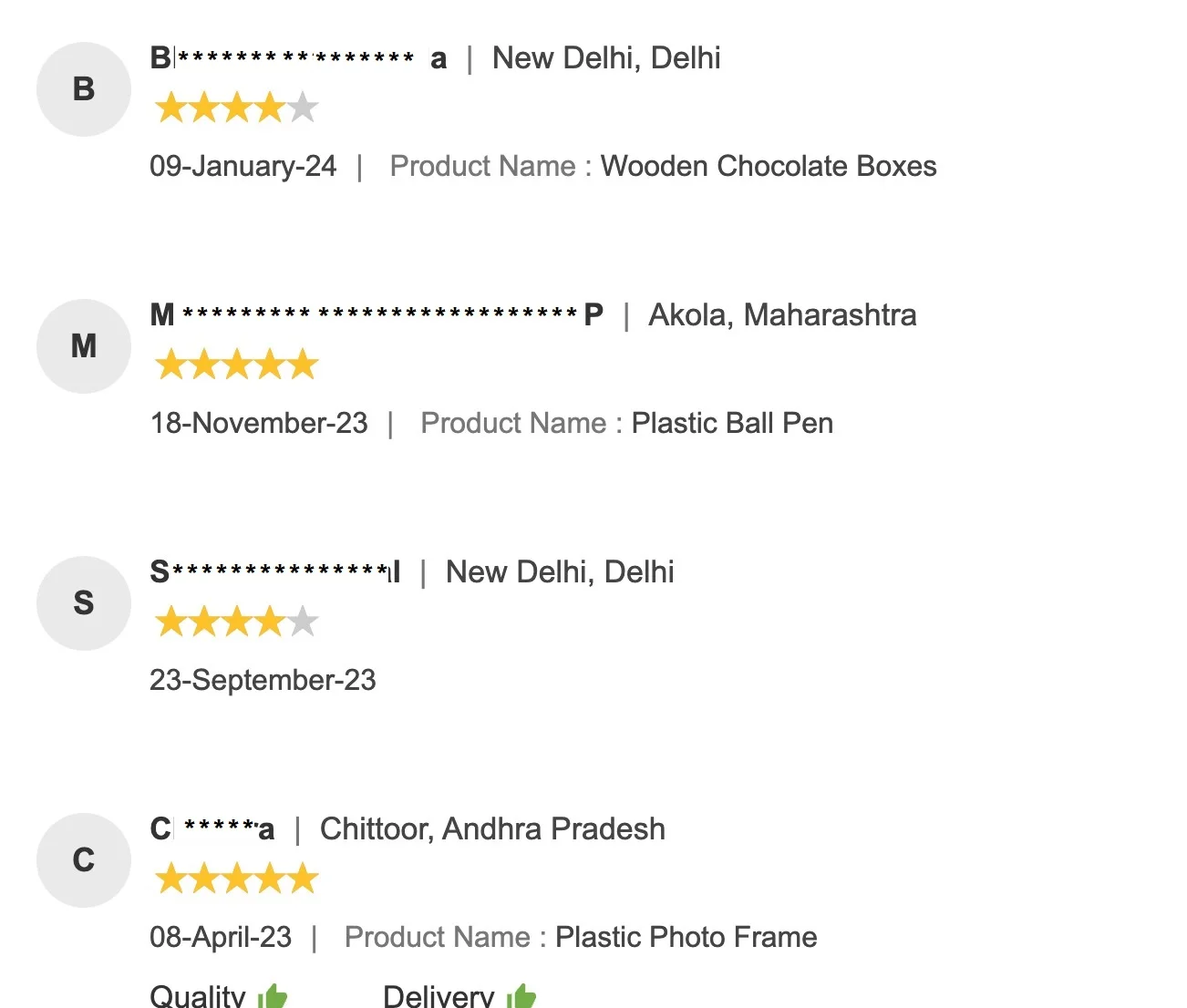Viewport: 1187px width, 1008px height.
Task: Open the Wooden Chocolate Boxes product
Action: [x=769, y=167]
